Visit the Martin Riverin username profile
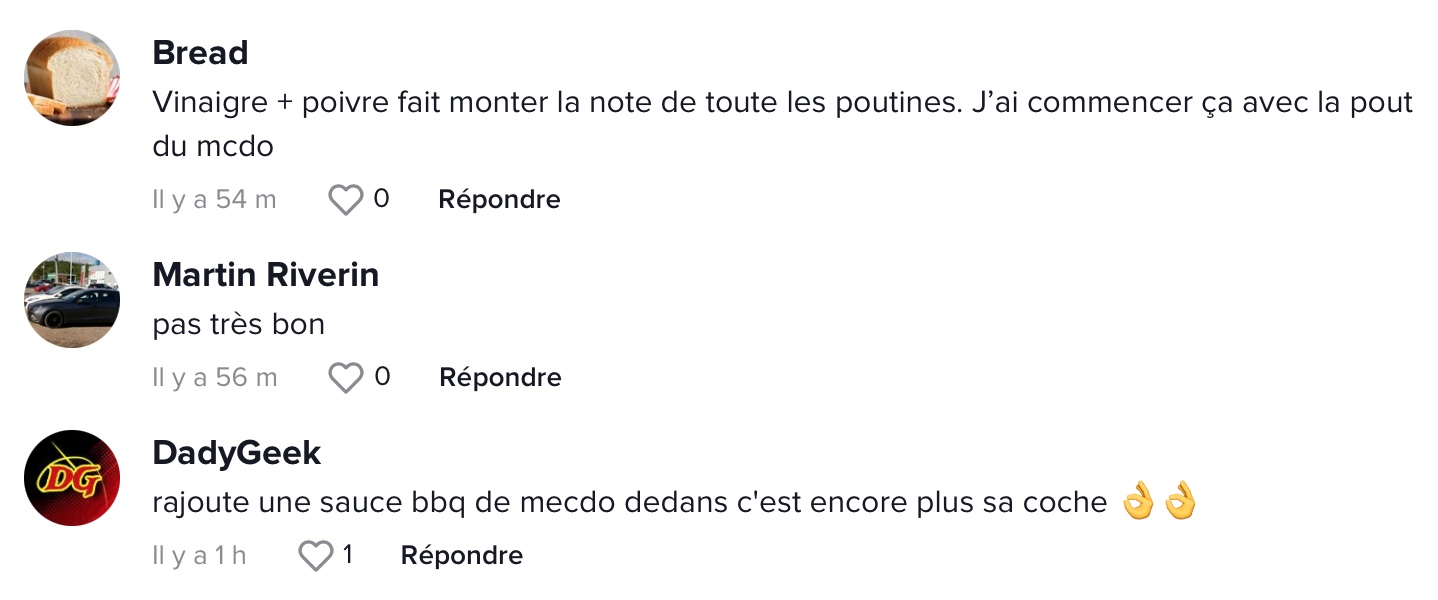 [266, 275]
